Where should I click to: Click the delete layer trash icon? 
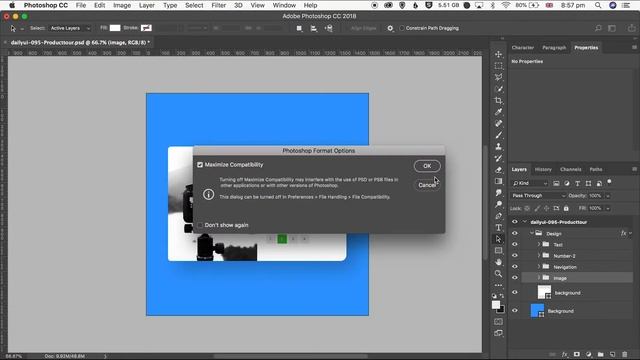pyautogui.click(x=624, y=354)
